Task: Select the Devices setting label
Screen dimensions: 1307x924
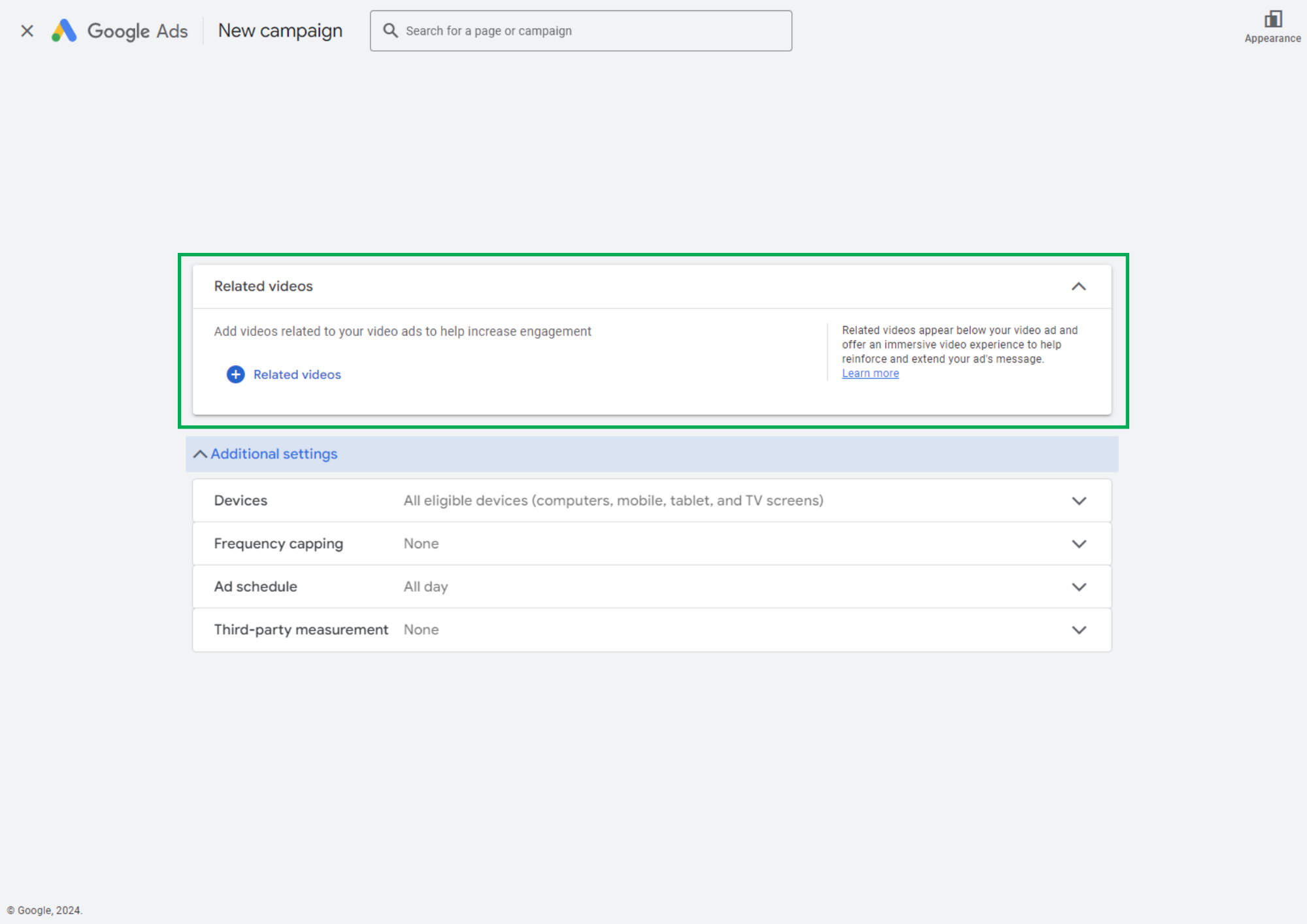Action: pos(240,501)
